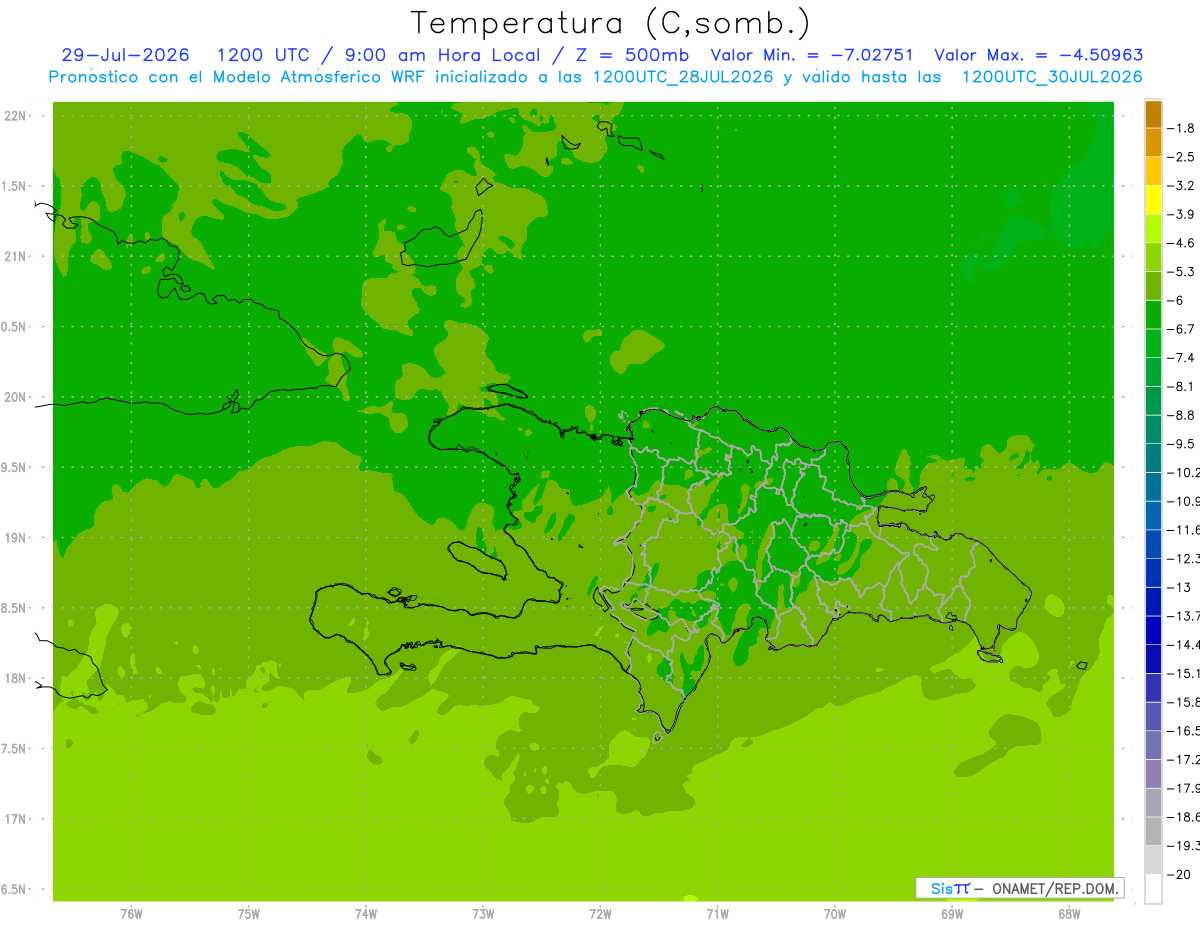1200x927 pixels.
Task: Pick the swatch between -7.4 and -8.1
Action: click(1153, 372)
